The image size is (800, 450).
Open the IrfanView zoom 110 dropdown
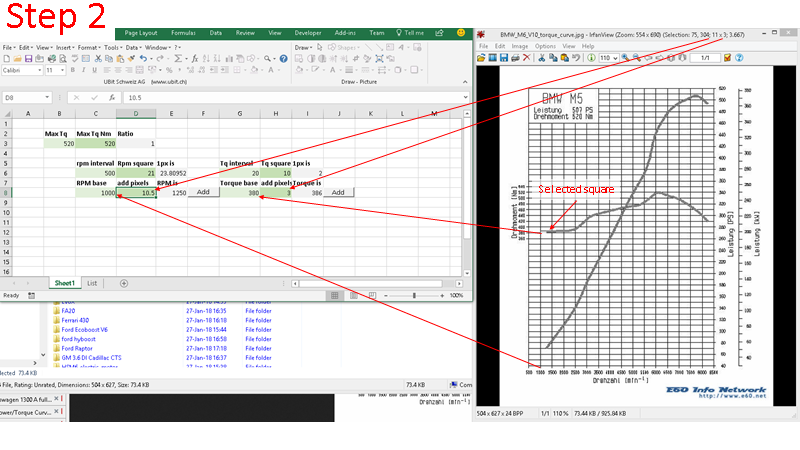tap(616, 58)
